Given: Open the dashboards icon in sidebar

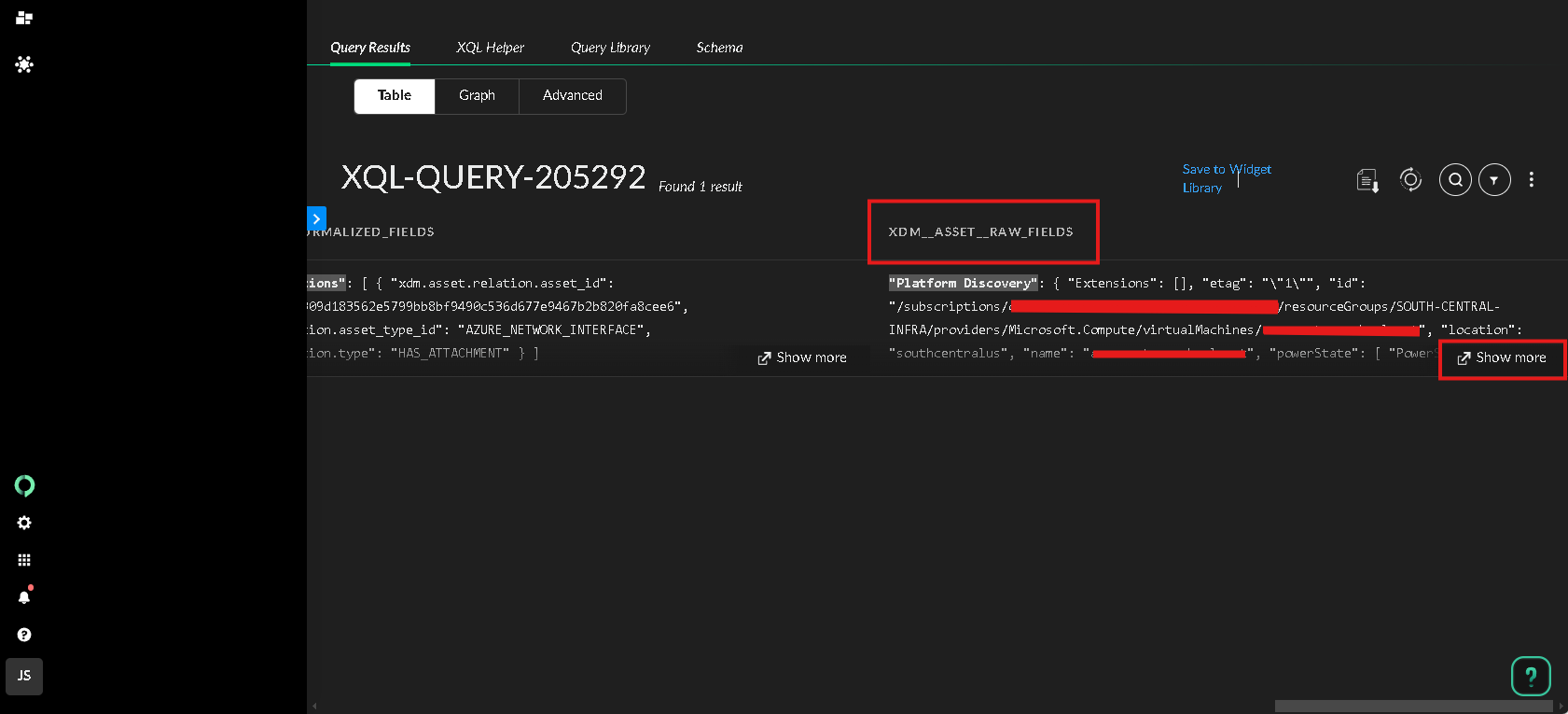Looking at the screenshot, I should (x=24, y=18).
